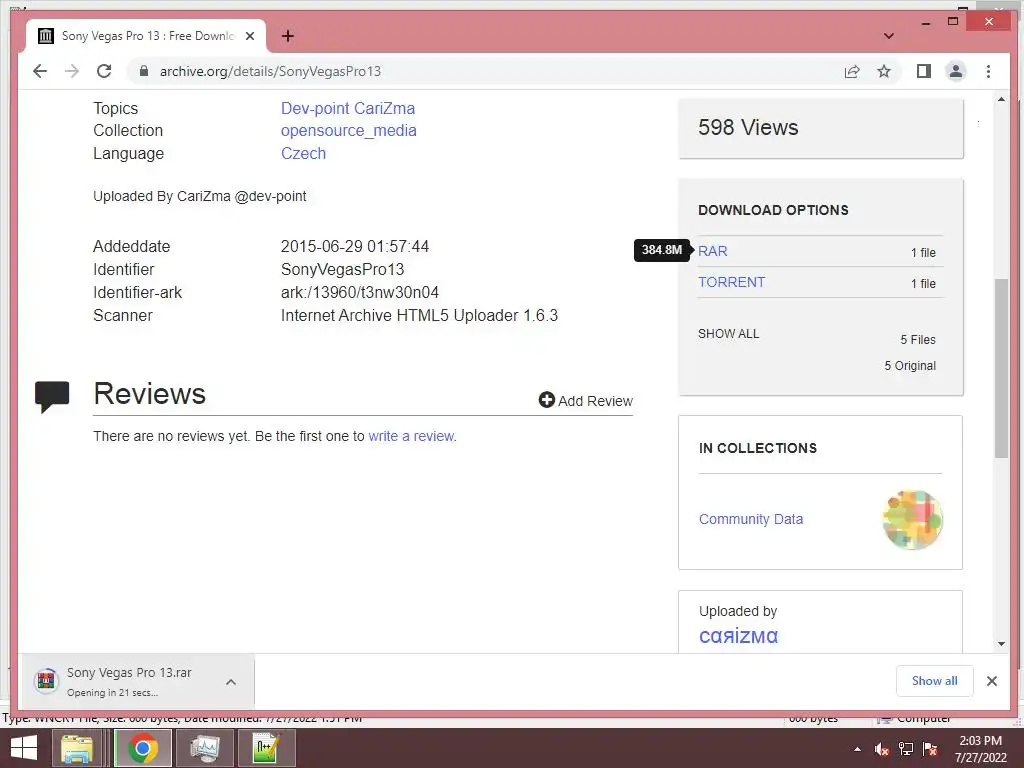Click Uploaded By CariZma @dev-point text
The image size is (1024, 768).
(x=199, y=196)
